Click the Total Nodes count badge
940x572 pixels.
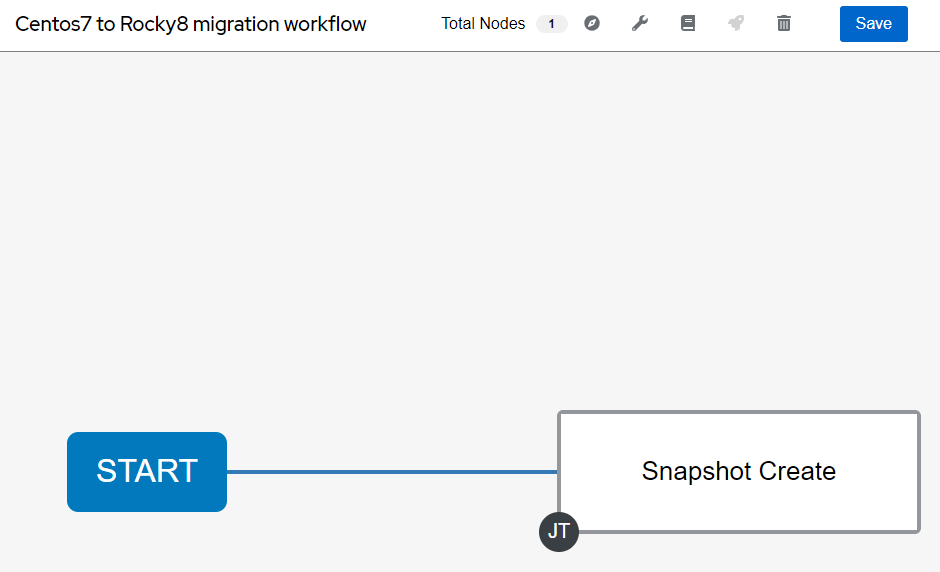tap(552, 24)
